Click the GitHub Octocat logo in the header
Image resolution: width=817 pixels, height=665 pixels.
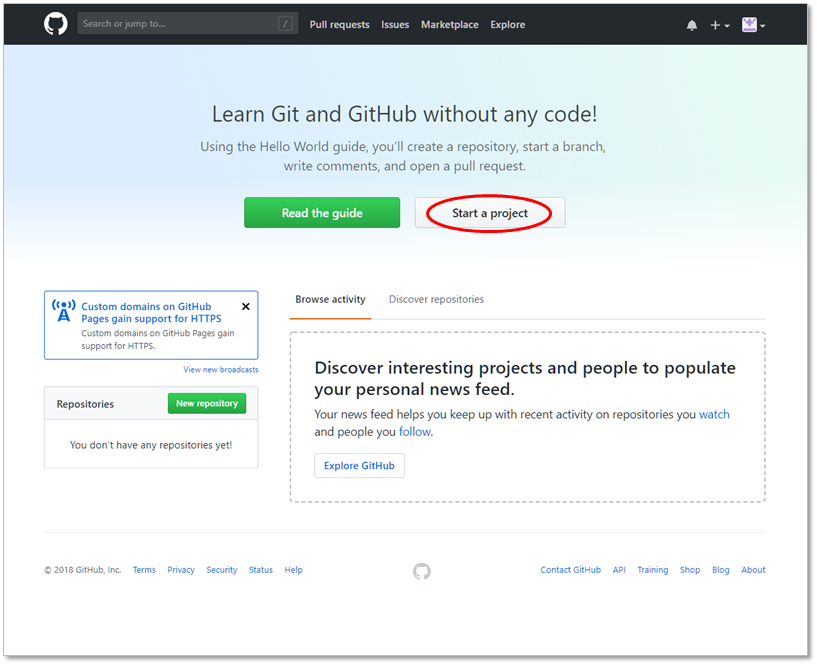55,23
